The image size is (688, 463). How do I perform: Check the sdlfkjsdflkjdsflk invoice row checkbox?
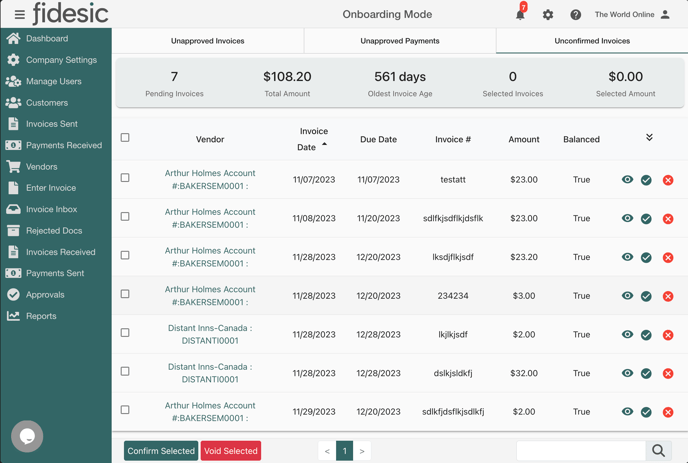(125, 216)
